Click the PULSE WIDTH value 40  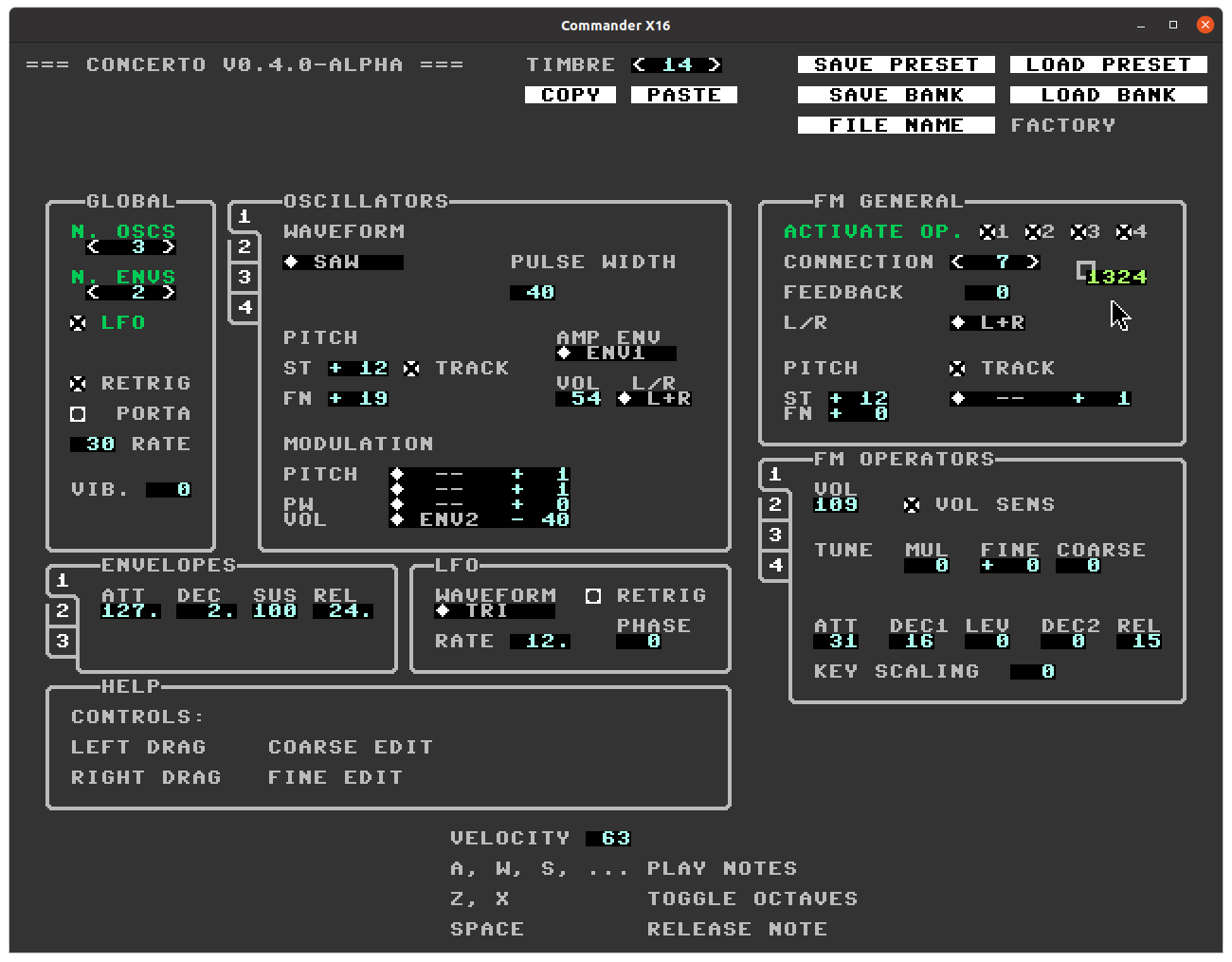coord(533,292)
